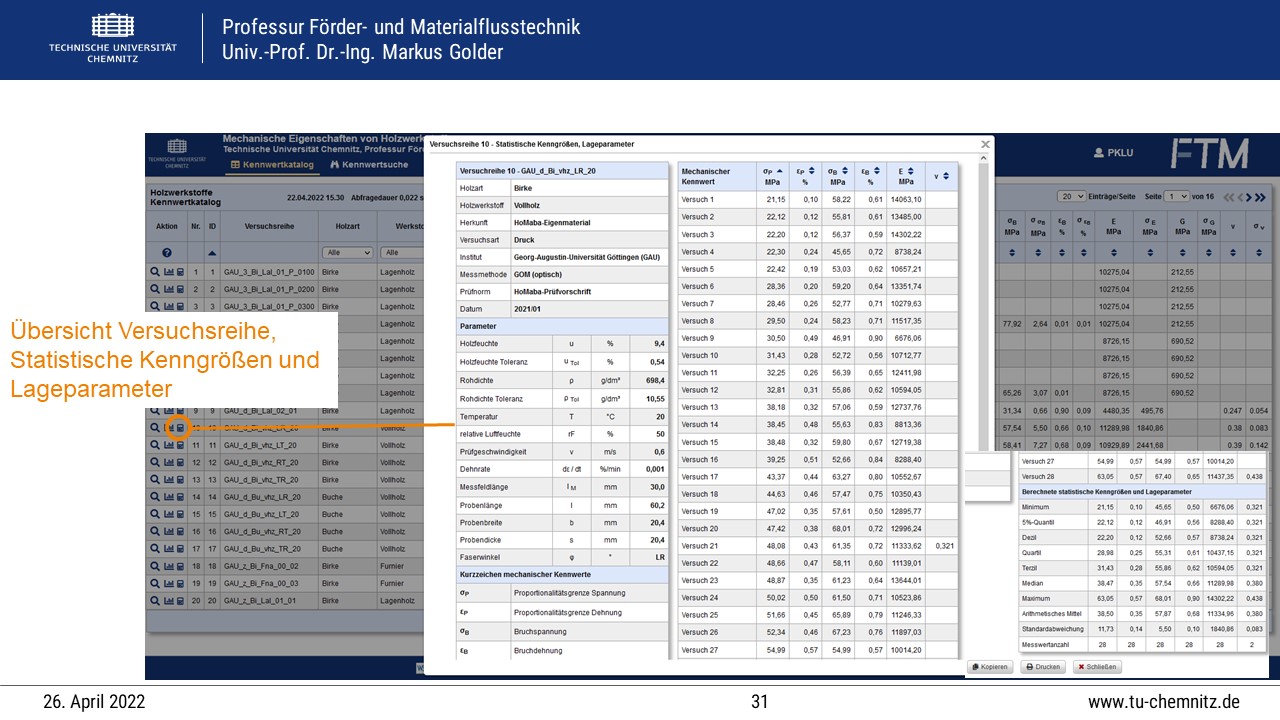Sort dialog table by εP column

811,171
